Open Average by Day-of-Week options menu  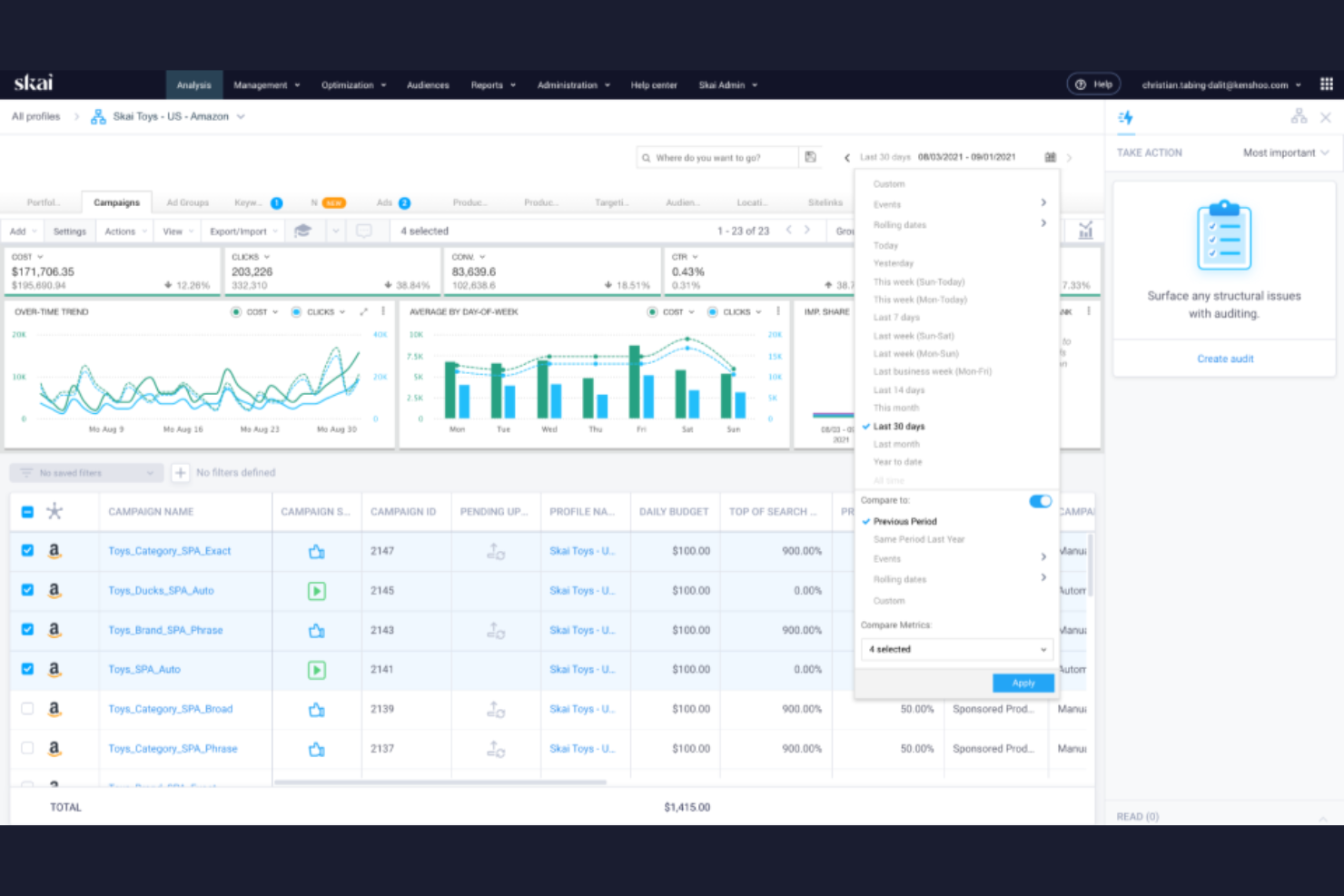coord(778,312)
